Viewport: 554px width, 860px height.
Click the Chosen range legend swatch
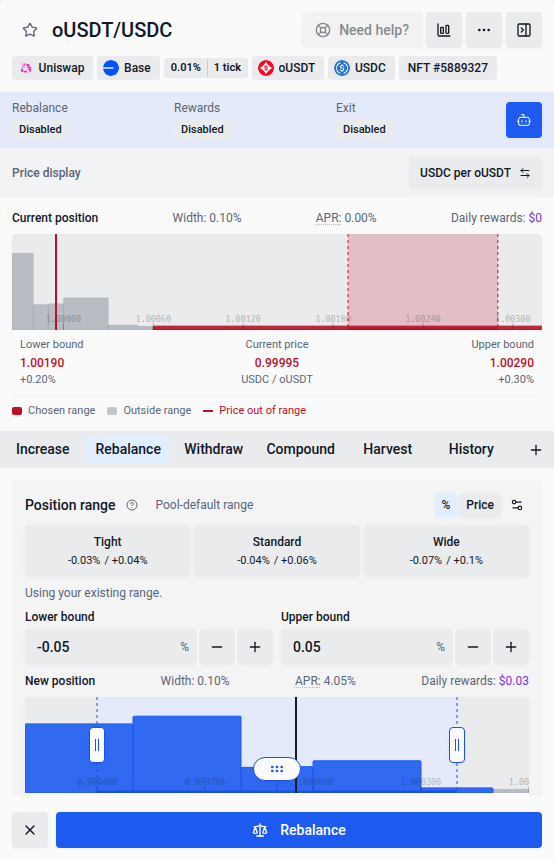click(x=17, y=411)
